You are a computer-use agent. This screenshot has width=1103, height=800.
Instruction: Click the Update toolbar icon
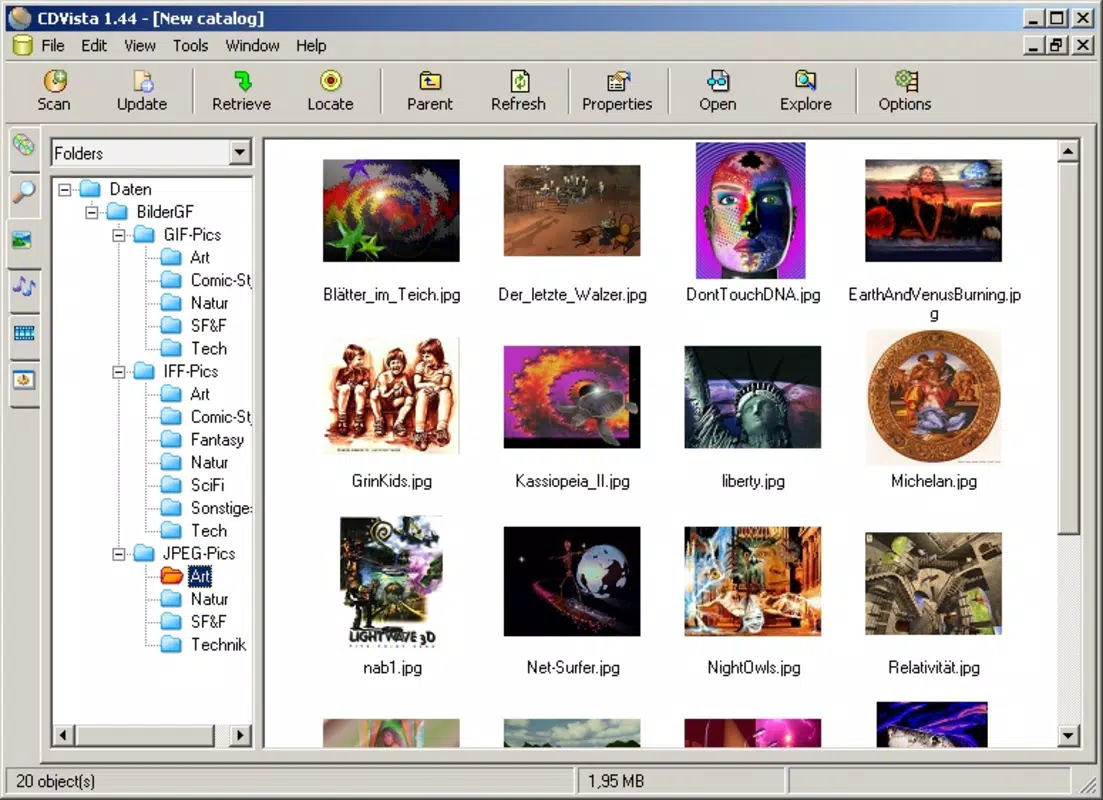click(x=143, y=81)
